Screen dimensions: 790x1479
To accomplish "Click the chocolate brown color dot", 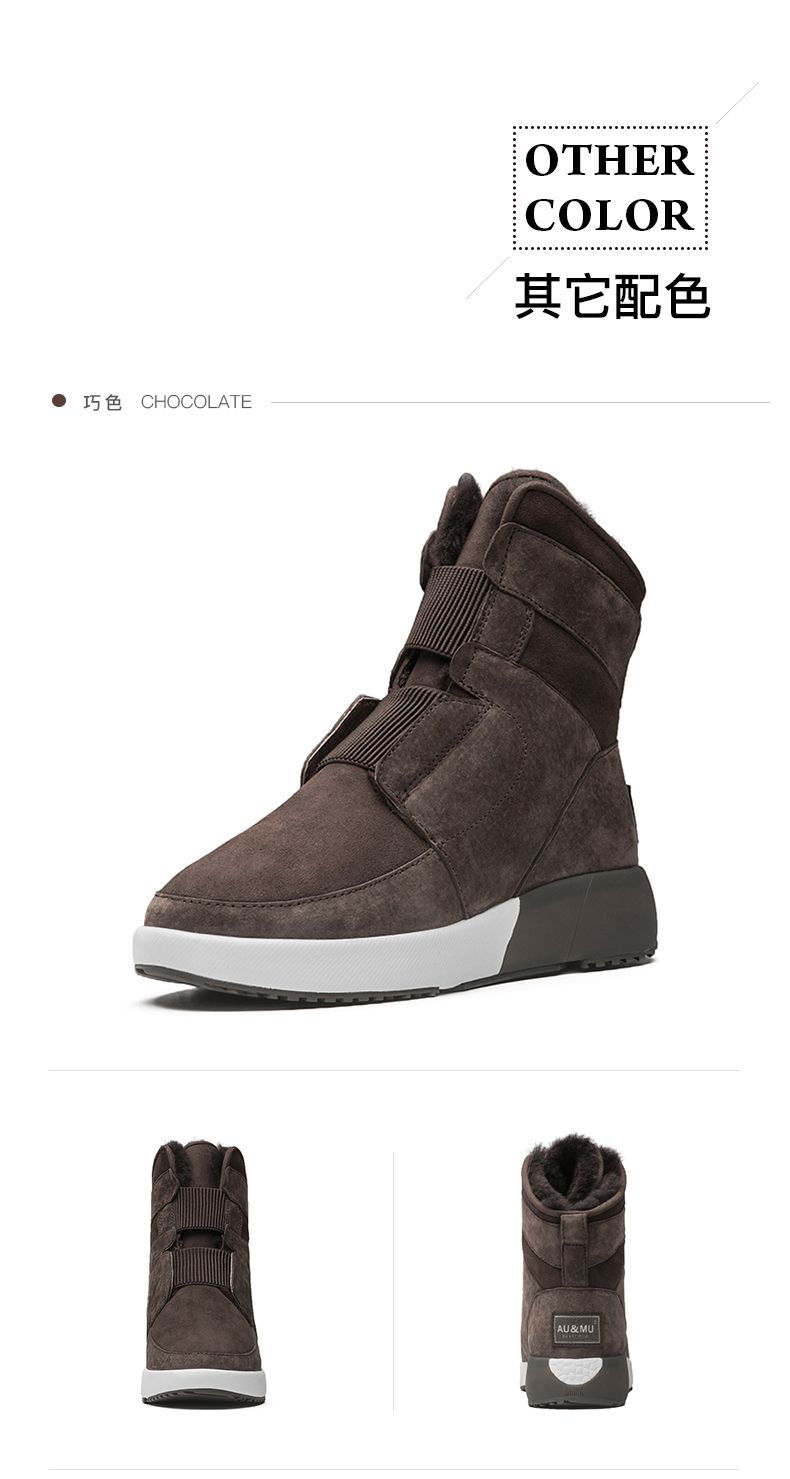I will (x=59, y=401).
